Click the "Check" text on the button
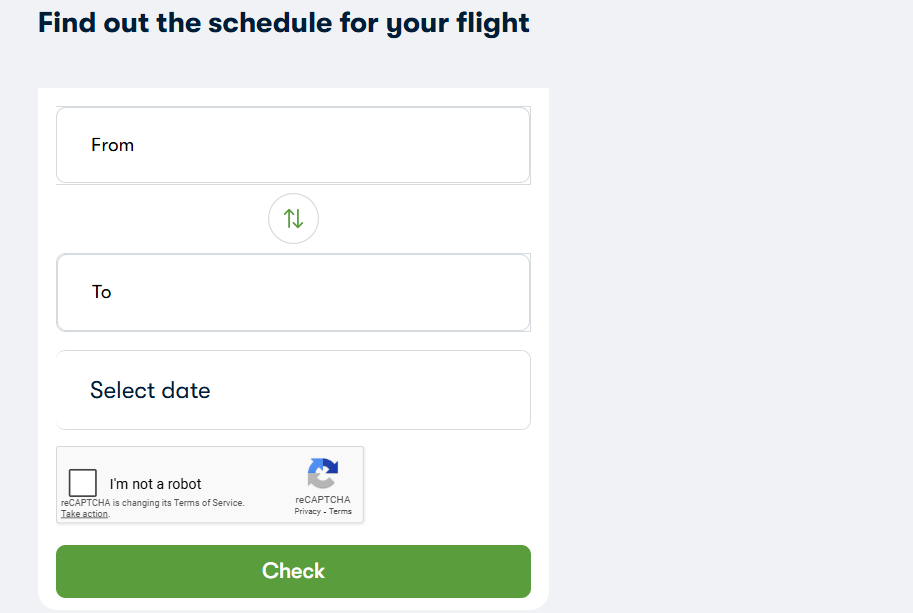Screen dimensions: 913x613 [x=293, y=571]
